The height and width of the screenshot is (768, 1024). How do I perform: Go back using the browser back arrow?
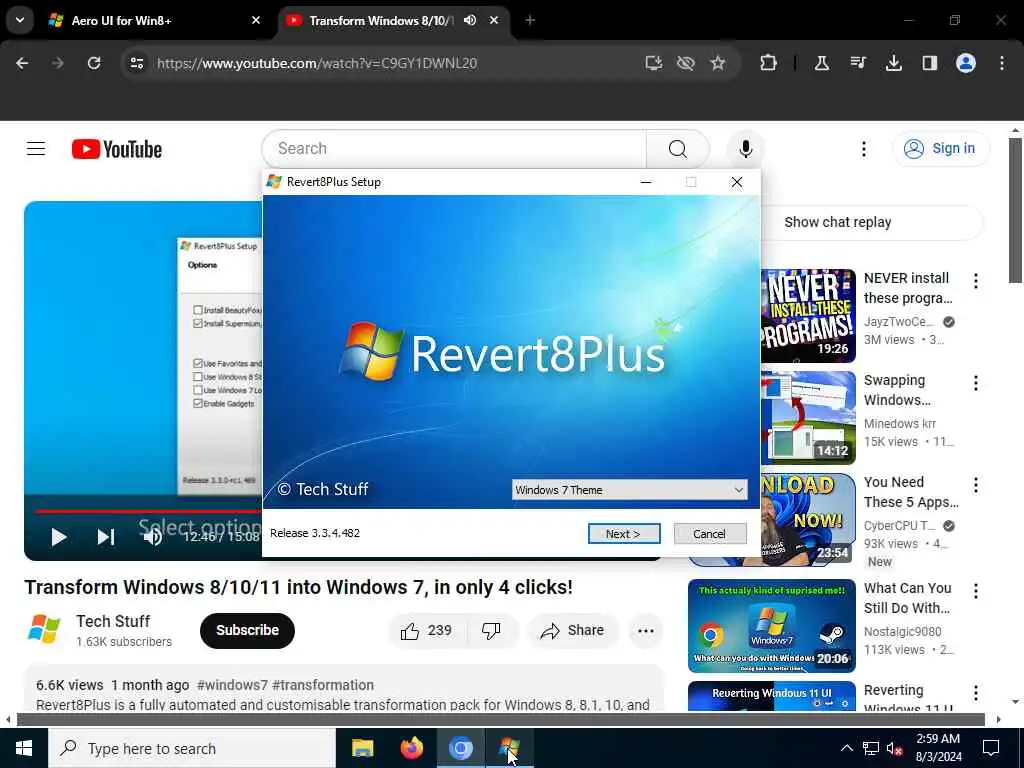pos(22,63)
